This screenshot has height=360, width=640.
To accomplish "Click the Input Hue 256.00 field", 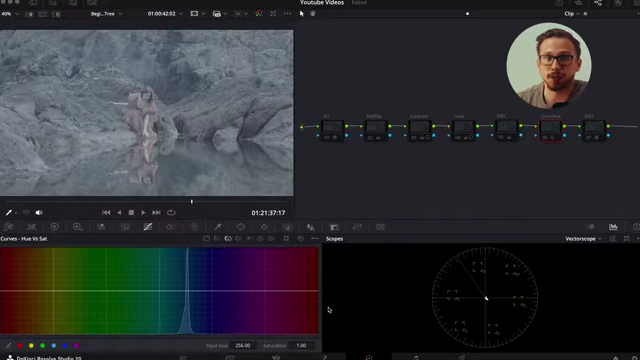I will 242,345.
